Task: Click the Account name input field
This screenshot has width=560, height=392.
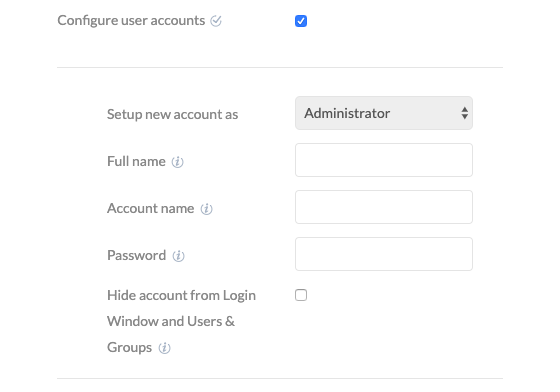Action: tap(384, 207)
